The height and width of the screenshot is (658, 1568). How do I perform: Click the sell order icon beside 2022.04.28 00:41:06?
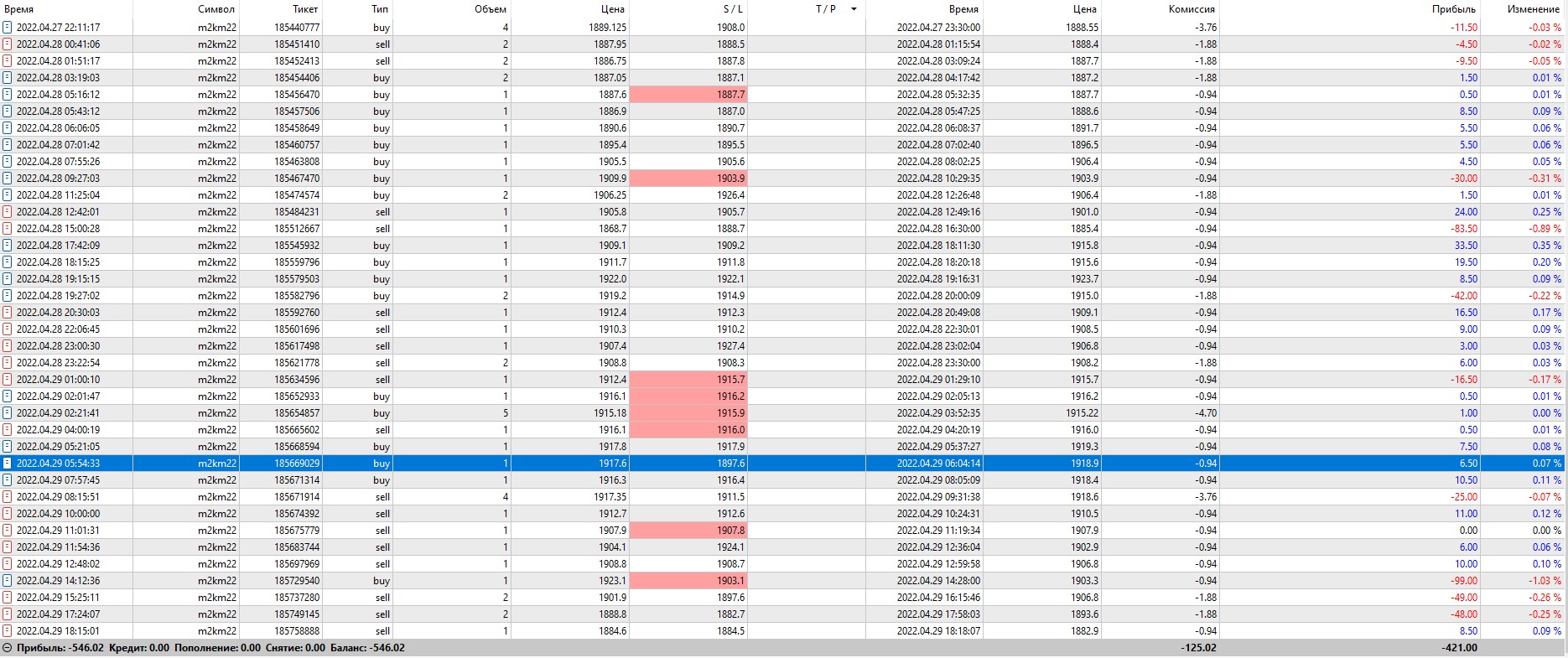pos(8,44)
